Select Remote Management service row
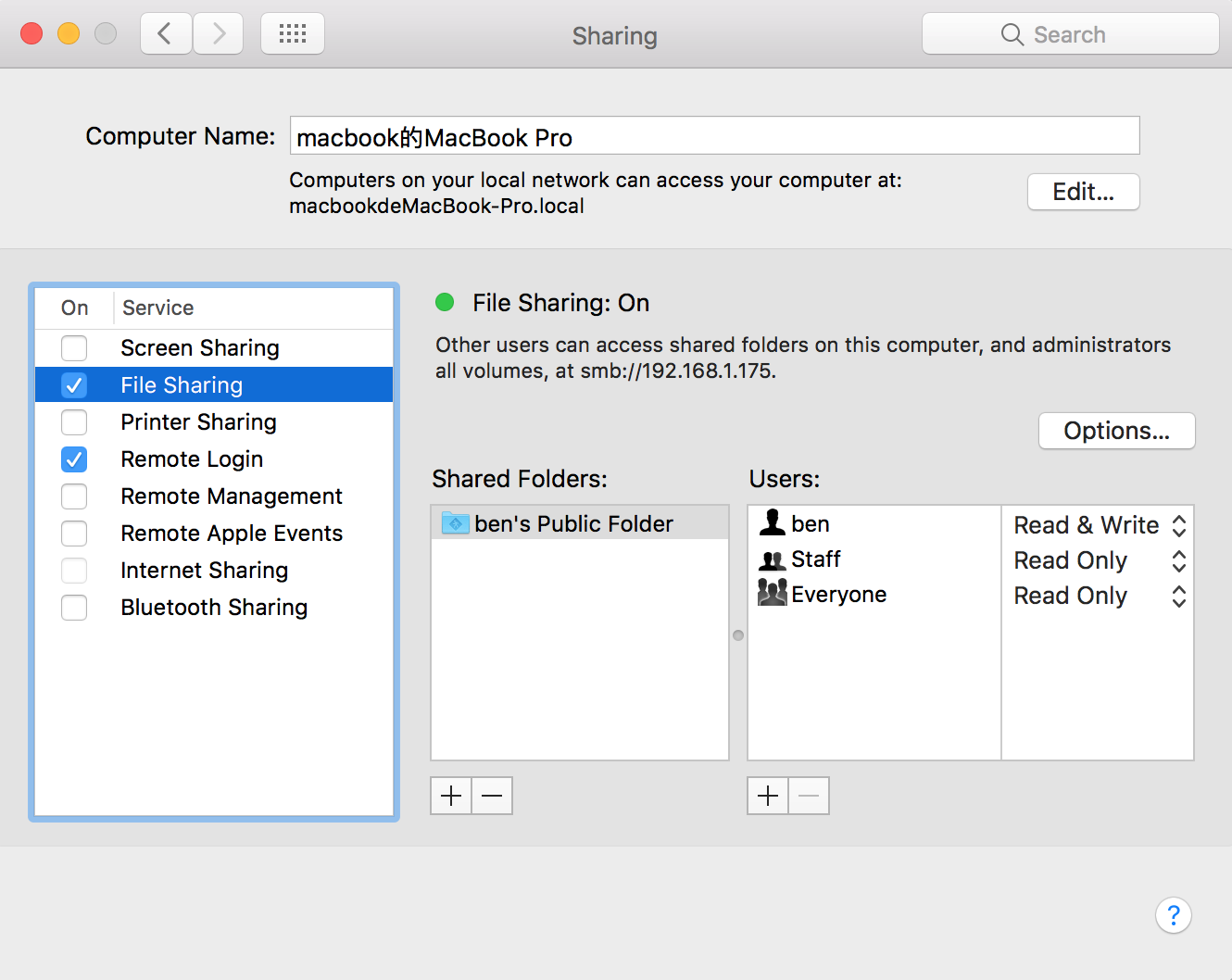This screenshot has width=1232, height=980. 232,496
